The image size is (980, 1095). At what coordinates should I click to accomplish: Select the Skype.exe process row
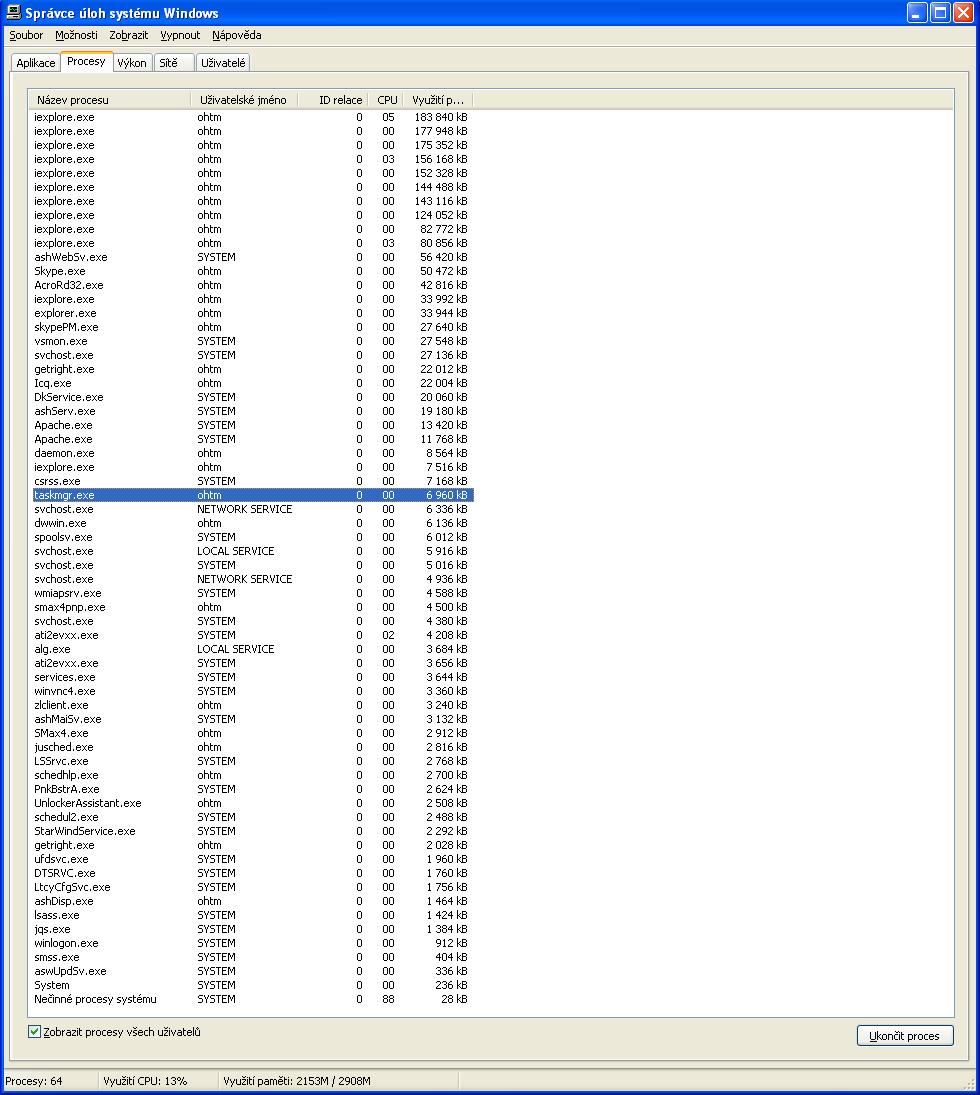[60, 271]
